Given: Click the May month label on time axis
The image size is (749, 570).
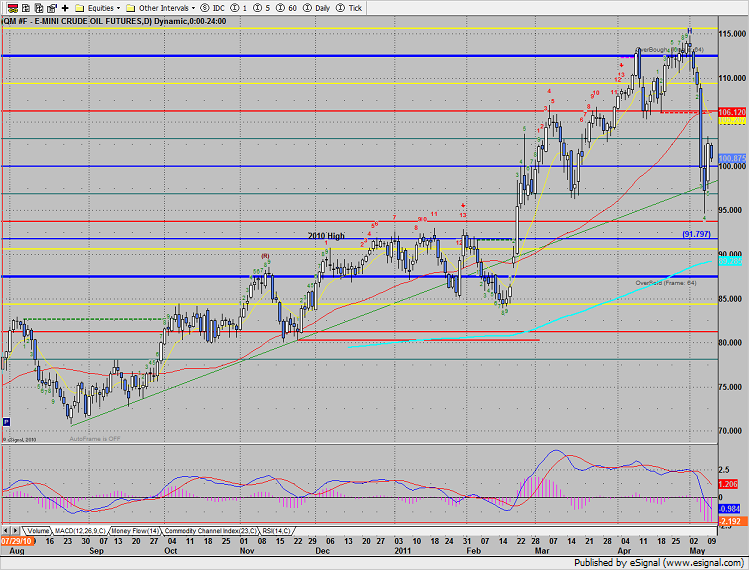Looking at the screenshot, I should tap(696, 551).
